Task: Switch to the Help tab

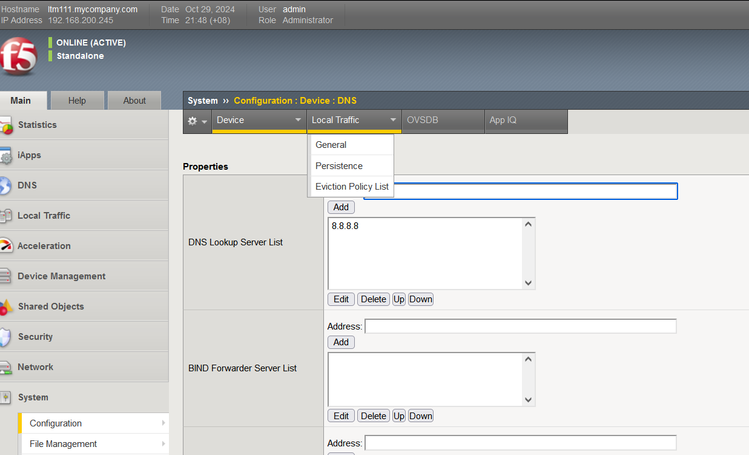Action: tap(77, 101)
